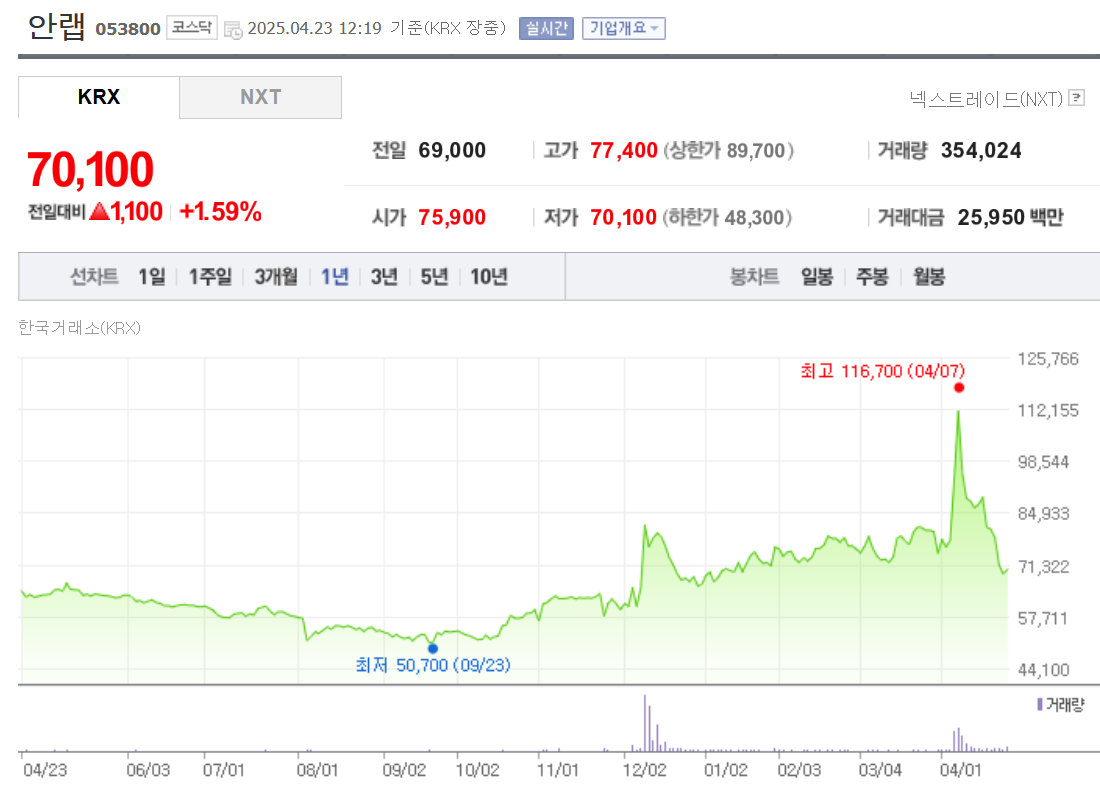The width and height of the screenshot is (1100, 798).
Task: Click the 최고 116,700 (04/07) label
Action: tap(883, 371)
